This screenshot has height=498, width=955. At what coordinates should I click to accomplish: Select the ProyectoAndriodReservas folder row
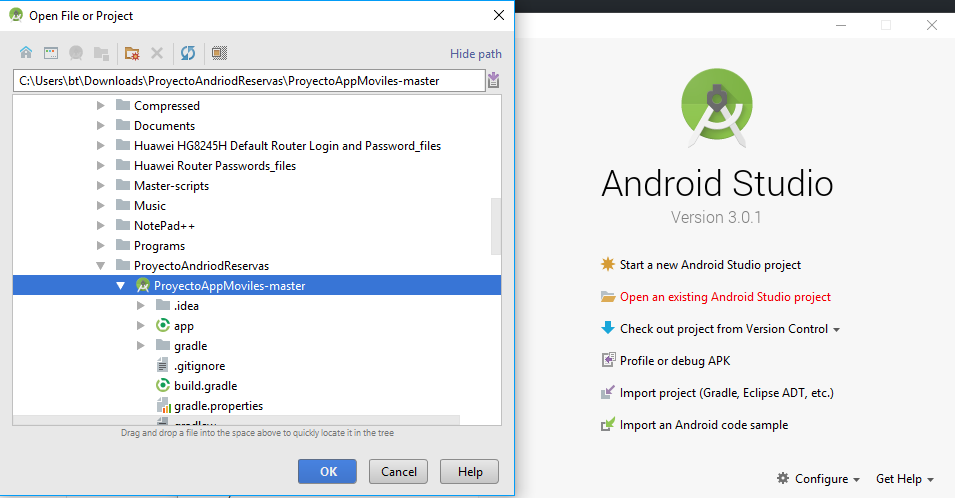point(257,265)
